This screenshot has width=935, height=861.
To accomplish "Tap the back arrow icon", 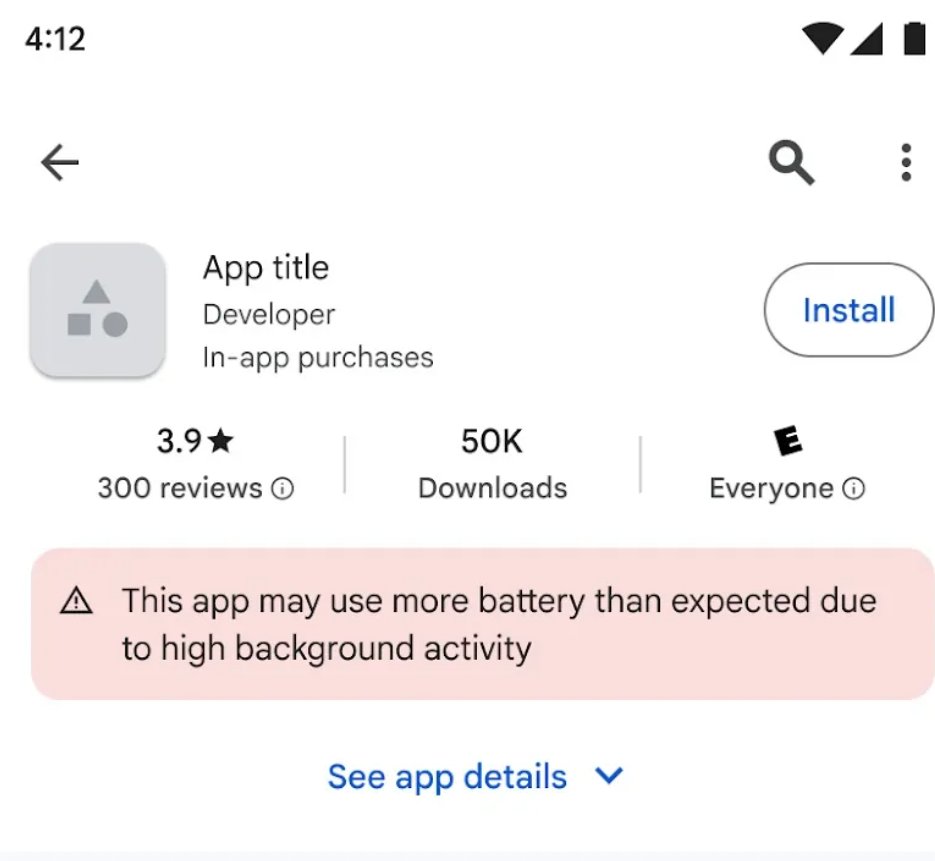I will point(59,163).
